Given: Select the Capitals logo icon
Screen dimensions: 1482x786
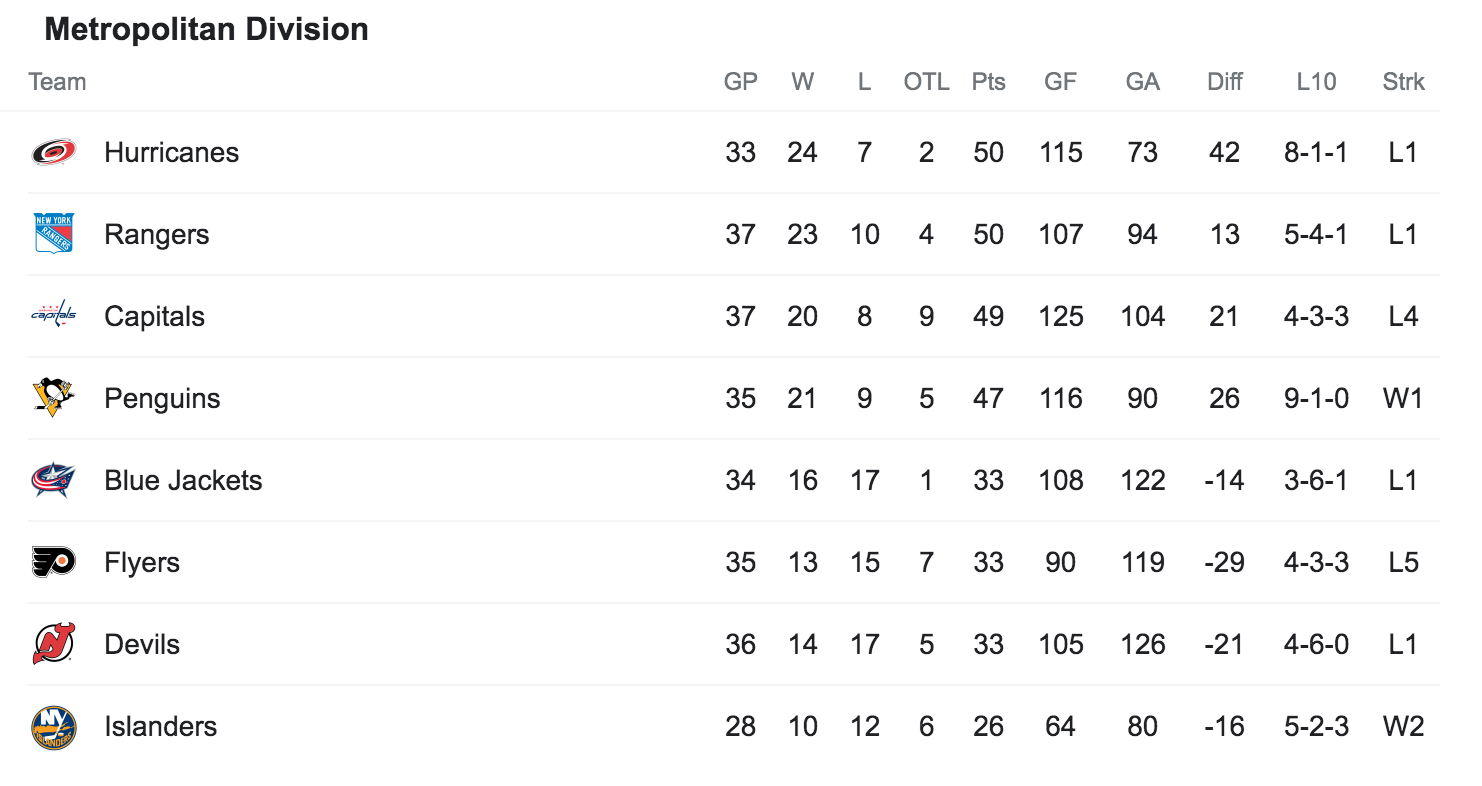Looking at the screenshot, I should 53,316.
